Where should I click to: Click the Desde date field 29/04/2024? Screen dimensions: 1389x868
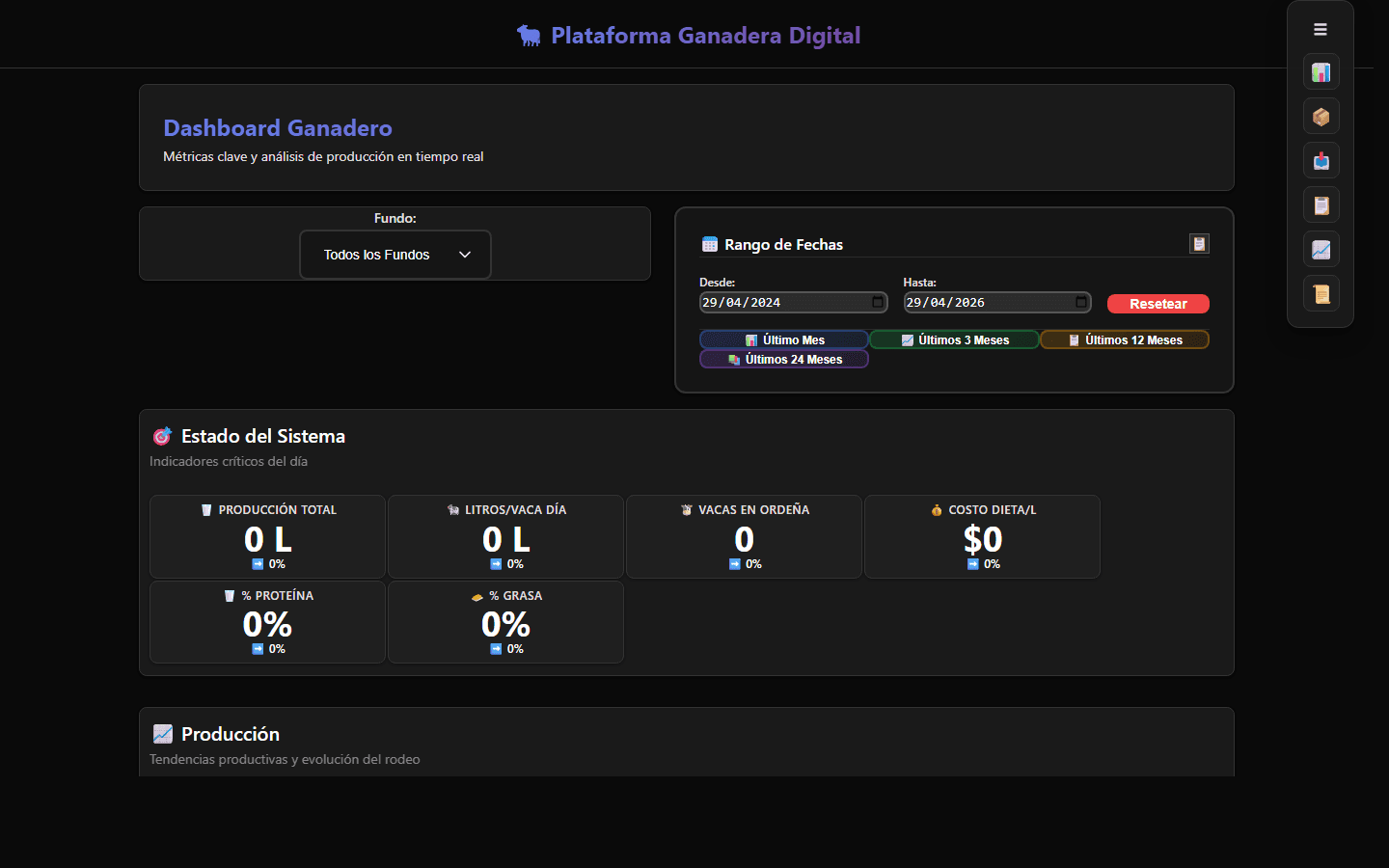pyautogui.click(x=793, y=302)
